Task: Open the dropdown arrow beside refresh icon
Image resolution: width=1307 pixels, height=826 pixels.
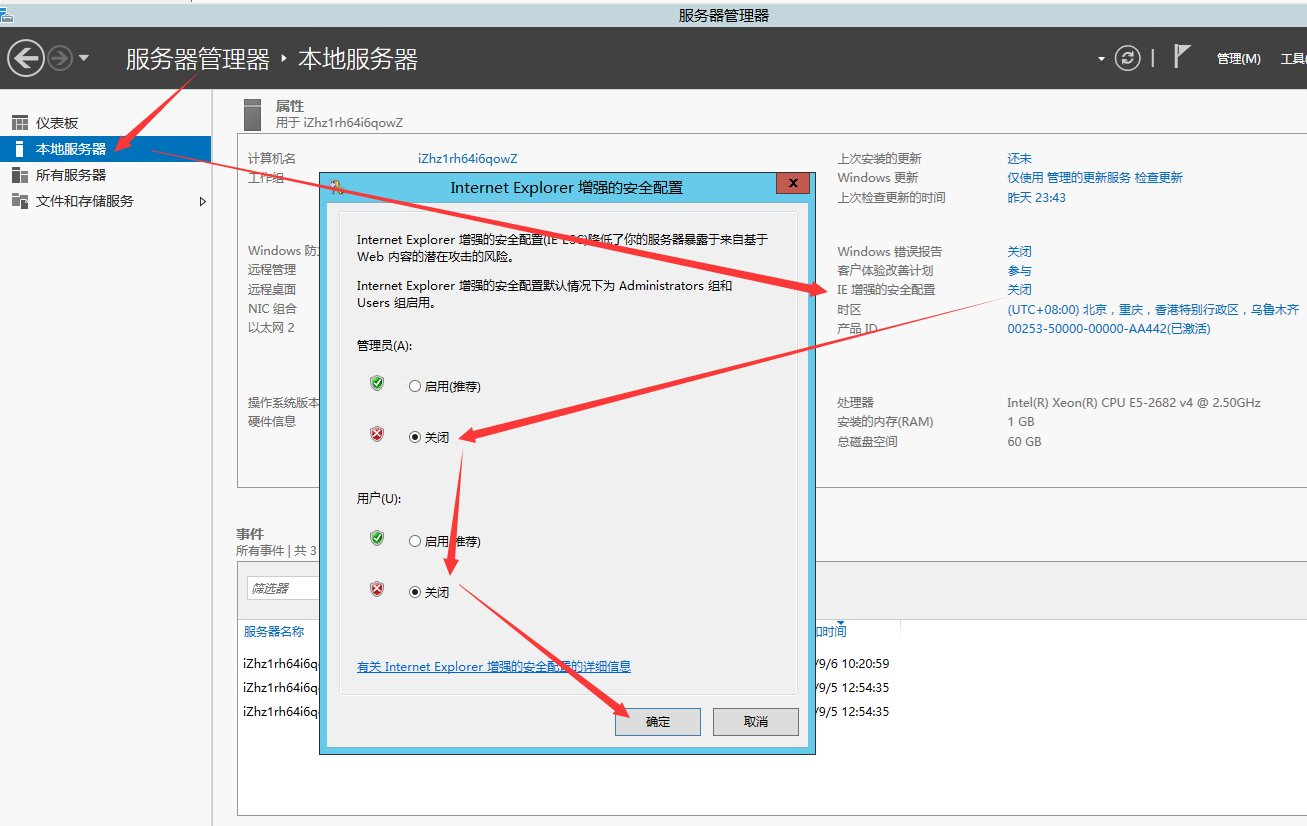Action: pyautogui.click(x=1101, y=59)
